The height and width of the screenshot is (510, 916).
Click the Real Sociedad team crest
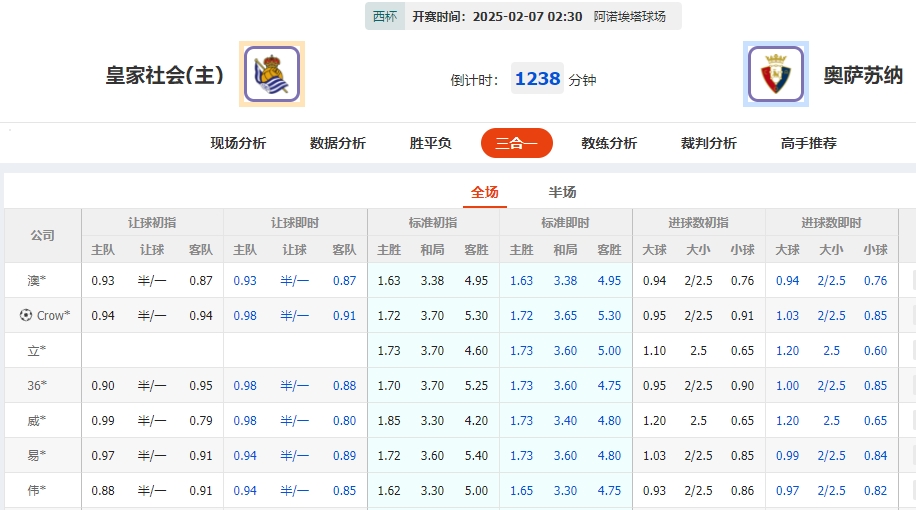(x=272, y=74)
